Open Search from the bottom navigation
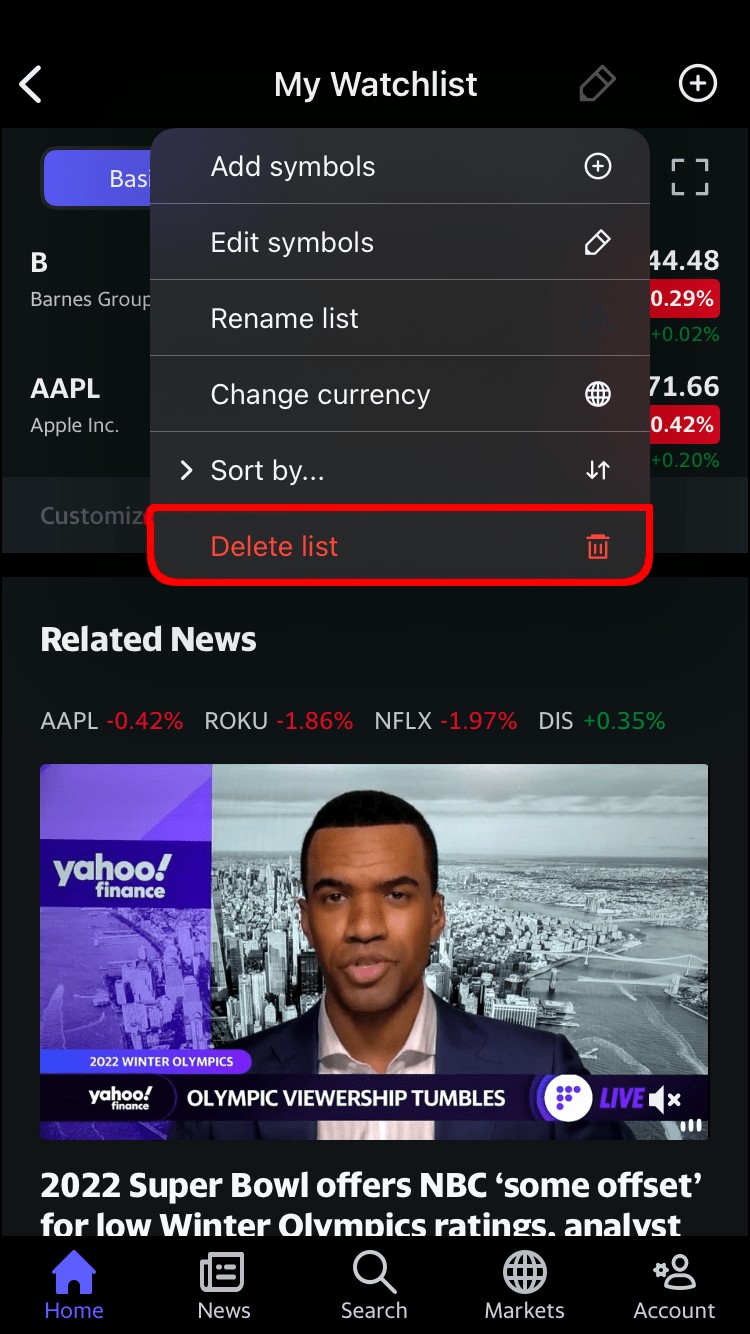Image resolution: width=750 pixels, height=1334 pixels. [374, 1287]
